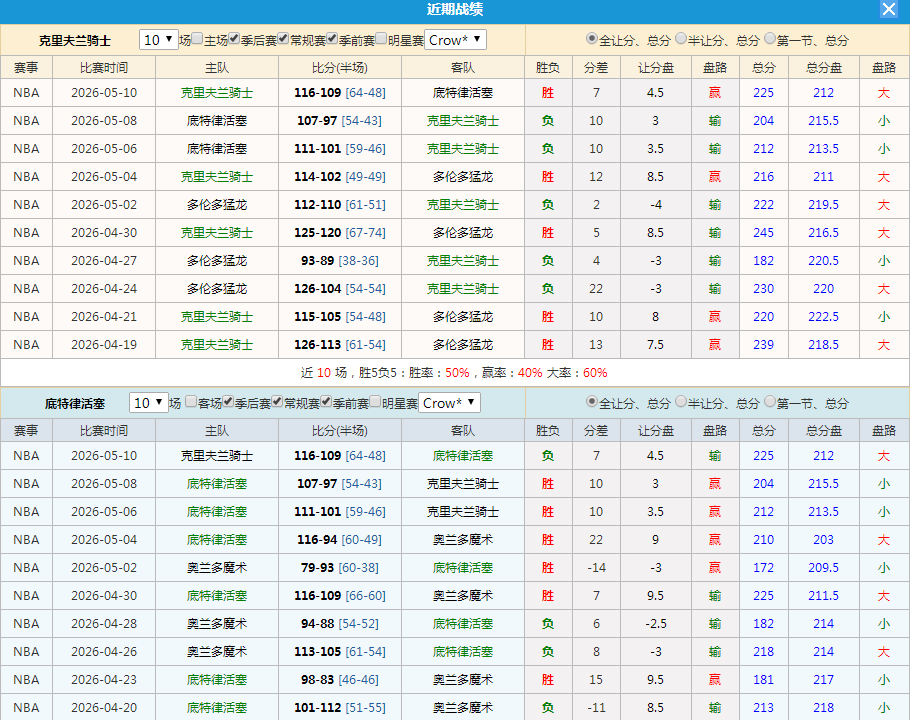Click score 107-97 in Cavaliers 2026-05-08 row
The image size is (910, 720).
(x=317, y=121)
